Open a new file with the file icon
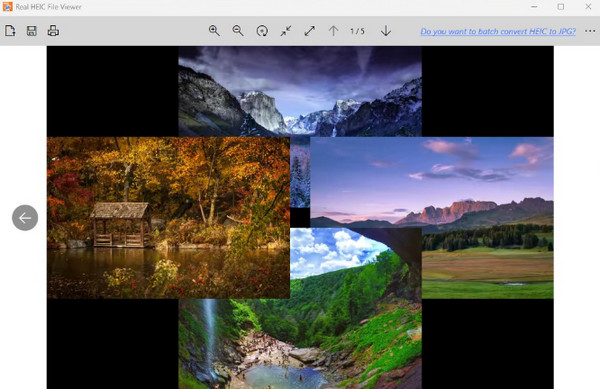This screenshot has height=389, width=600. click(x=10, y=31)
